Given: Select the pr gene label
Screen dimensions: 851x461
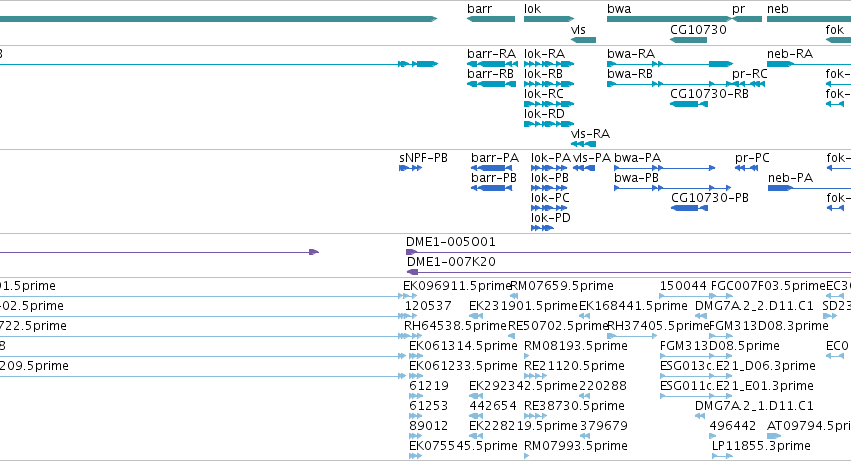Looking at the screenshot, I should [x=739, y=10].
